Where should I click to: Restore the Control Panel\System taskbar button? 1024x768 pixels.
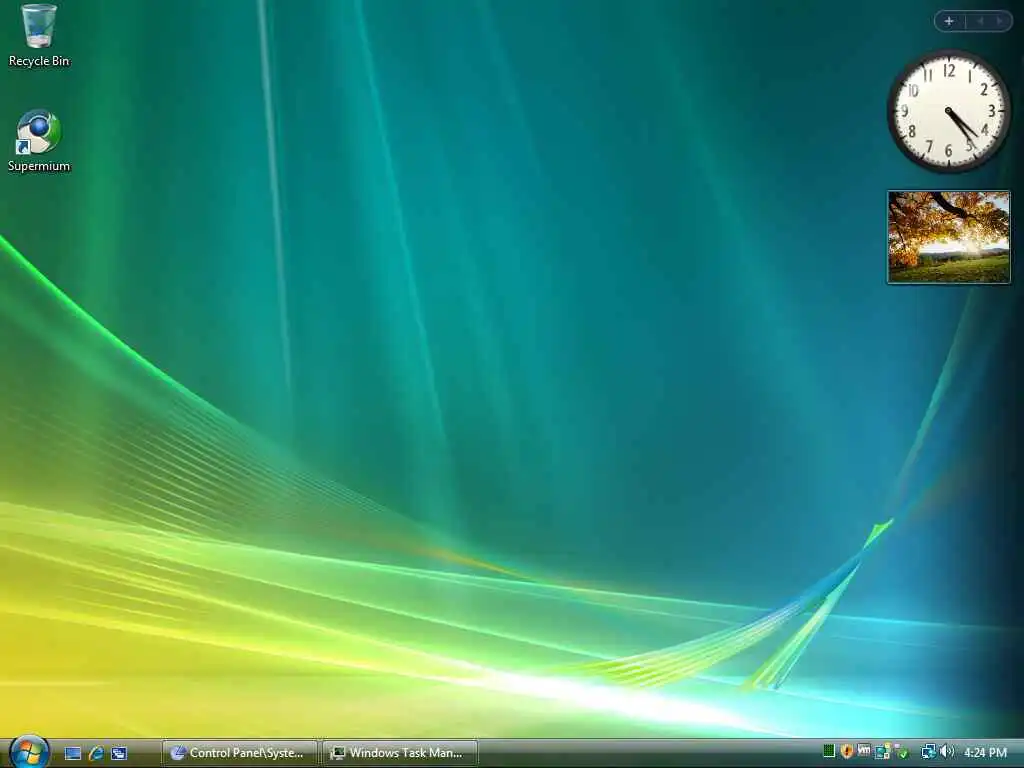tap(240, 753)
